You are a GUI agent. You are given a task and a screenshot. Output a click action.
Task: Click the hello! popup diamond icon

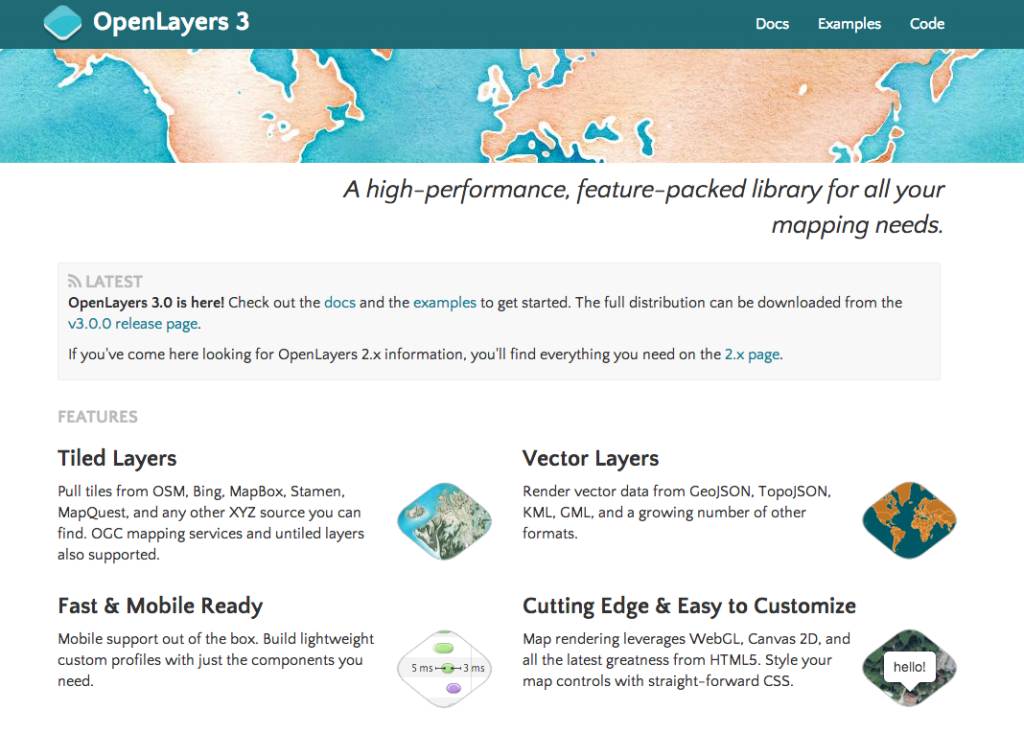tap(909, 668)
